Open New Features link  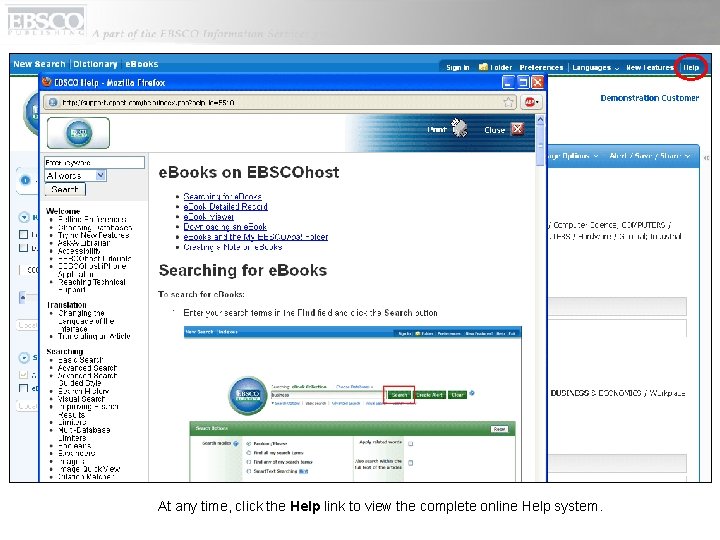650,68
